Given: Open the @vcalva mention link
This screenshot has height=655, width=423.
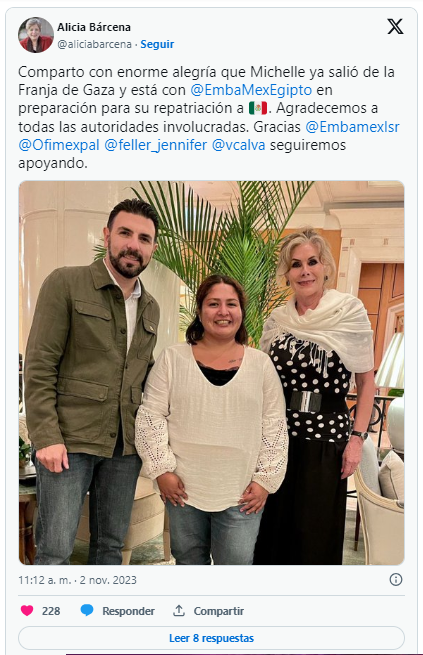Looking at the screenshot, I should coord(238,145).
